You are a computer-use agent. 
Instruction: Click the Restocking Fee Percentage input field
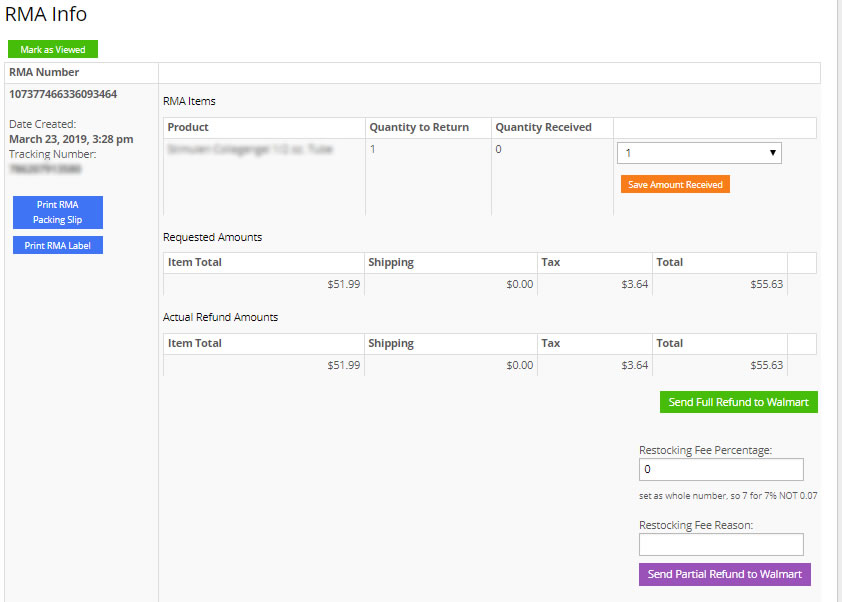721,469
